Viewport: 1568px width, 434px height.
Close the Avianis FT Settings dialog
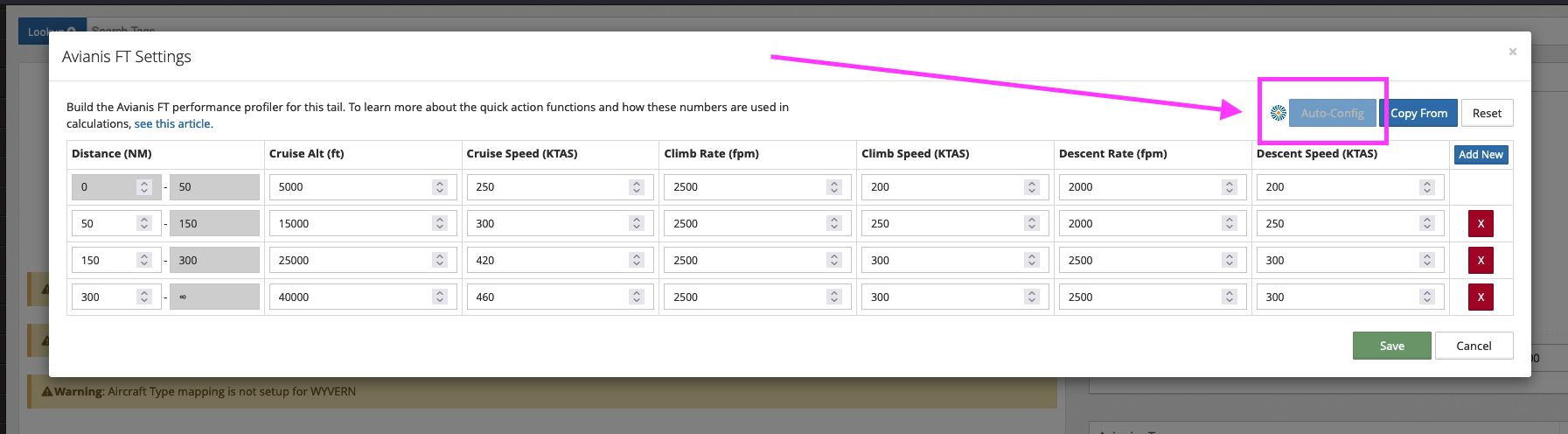coord(1512,52)
